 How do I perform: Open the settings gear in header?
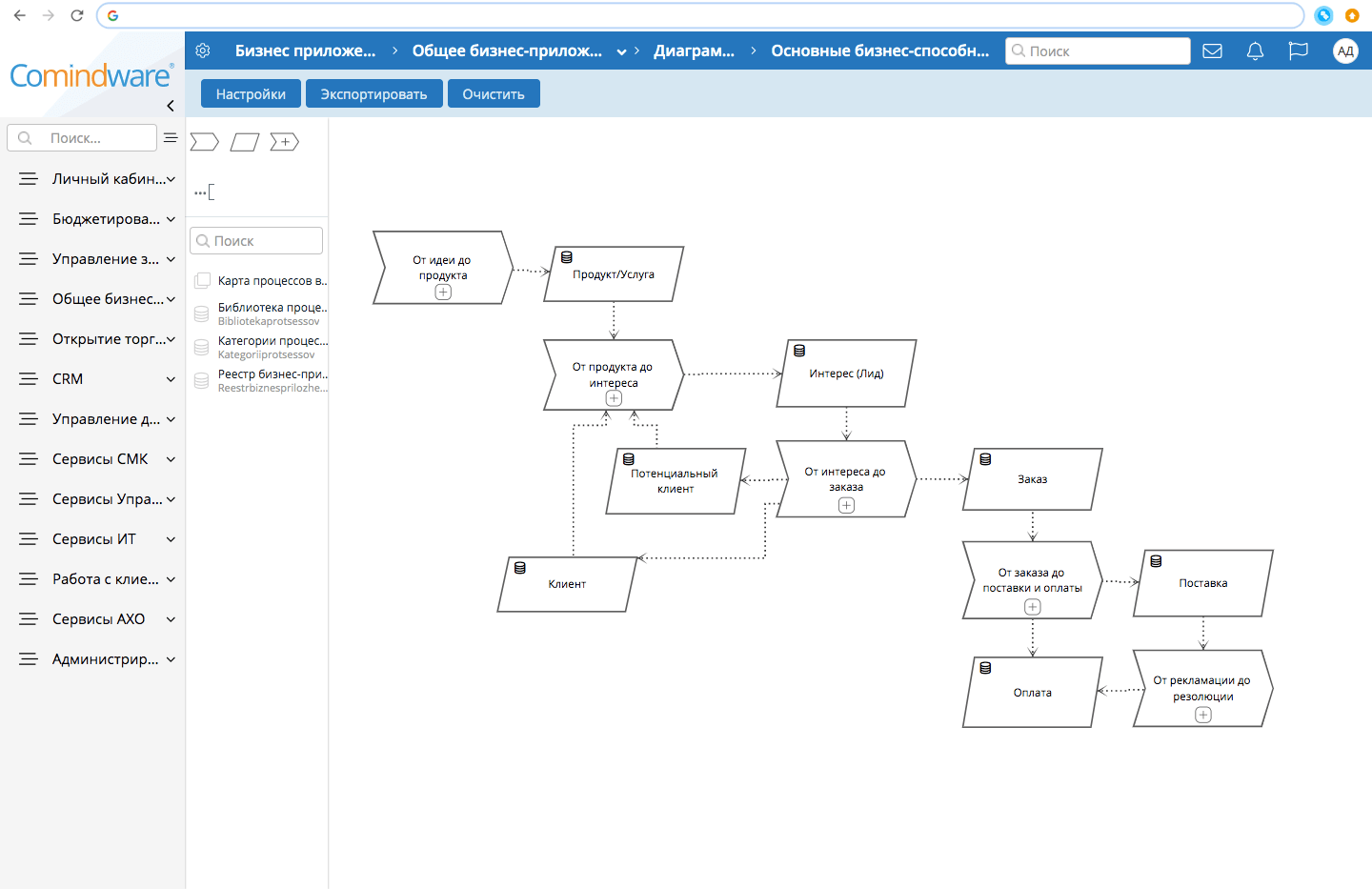click(203, 51)
